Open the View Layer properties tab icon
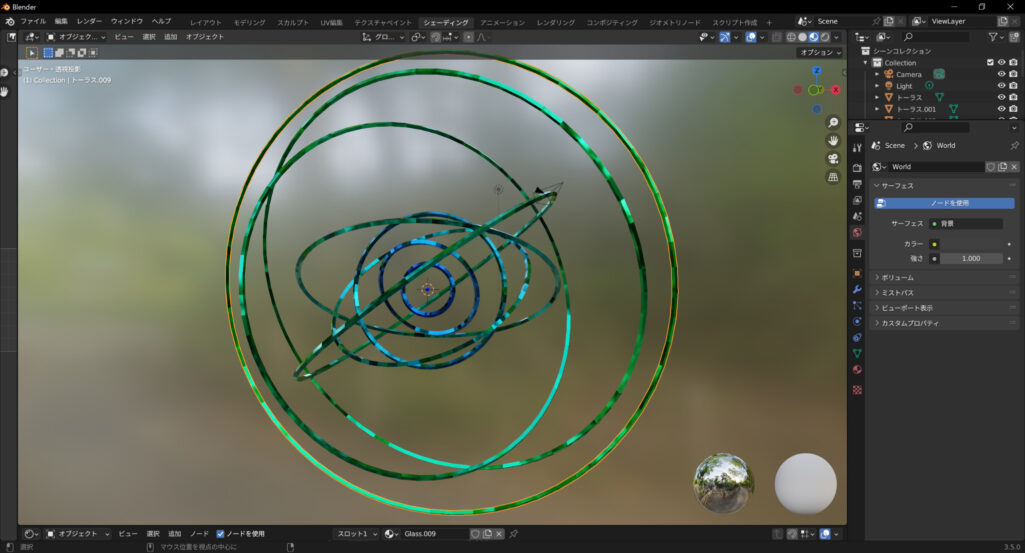1025x553 pixels. coord(857,200)
